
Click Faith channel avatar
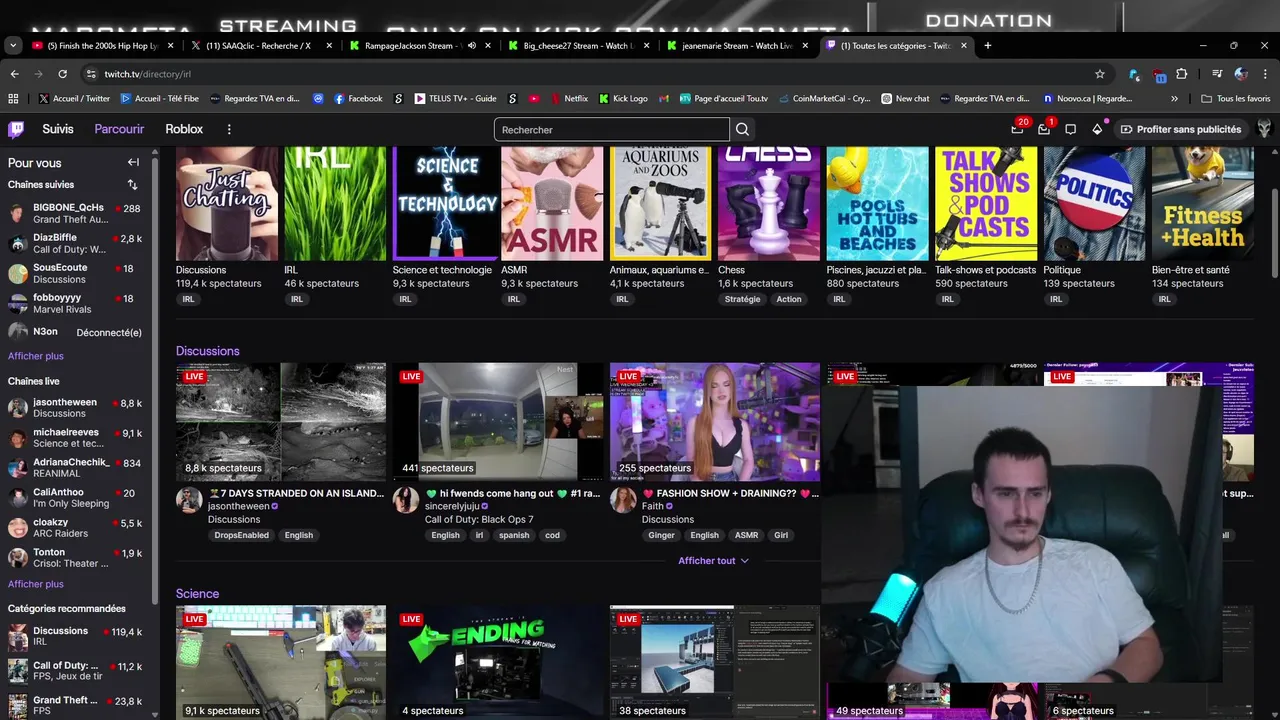623,500
